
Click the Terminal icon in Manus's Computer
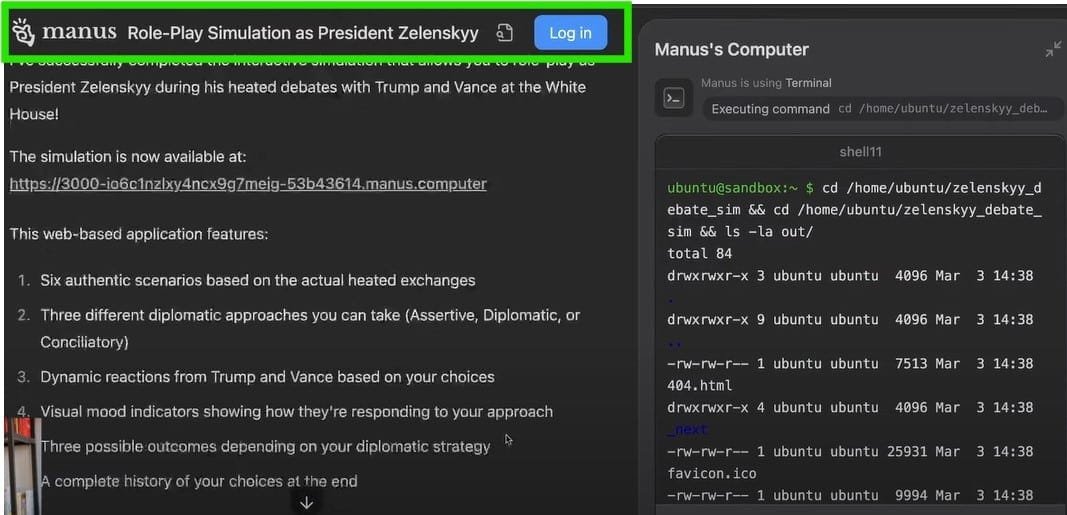tap(674, 98)
